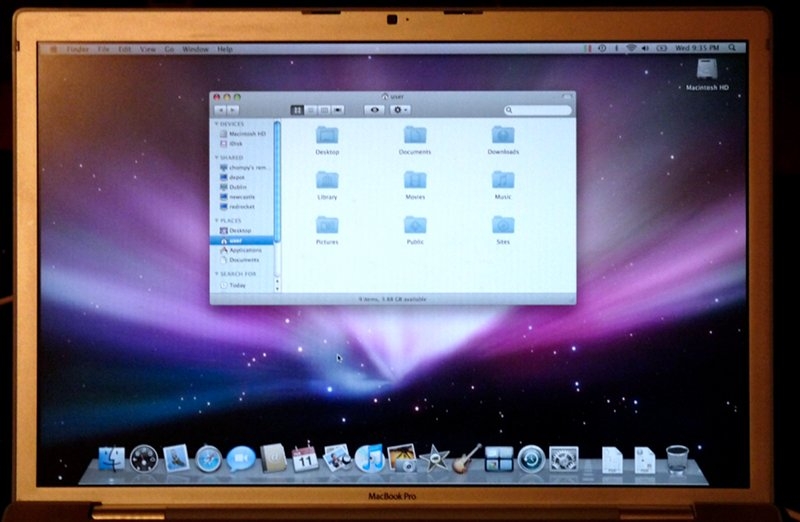Open the Mail app in Dock

(x=176, y=458)
